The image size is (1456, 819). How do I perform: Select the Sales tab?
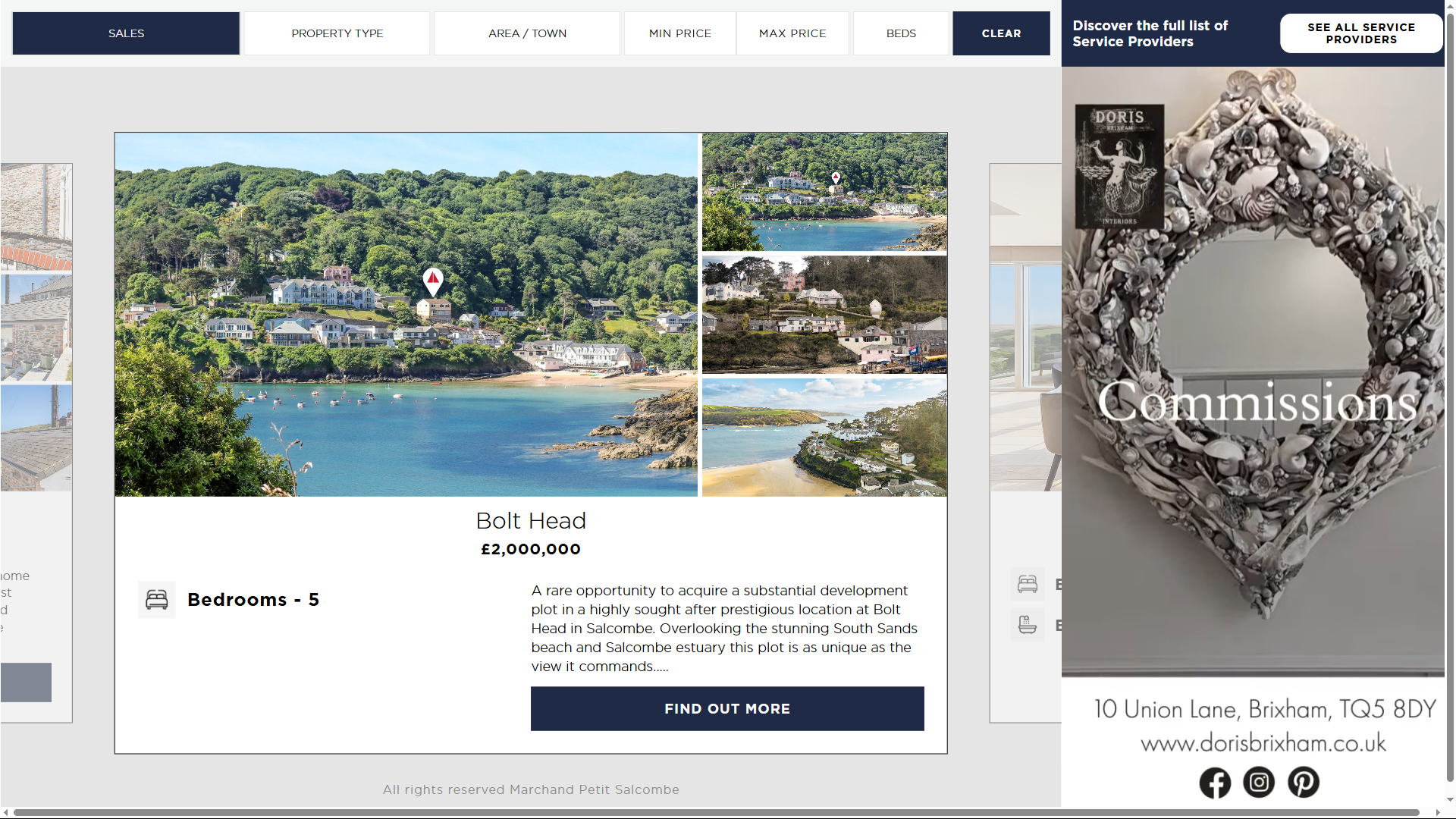pyautogui.click(x=126, y=33)
